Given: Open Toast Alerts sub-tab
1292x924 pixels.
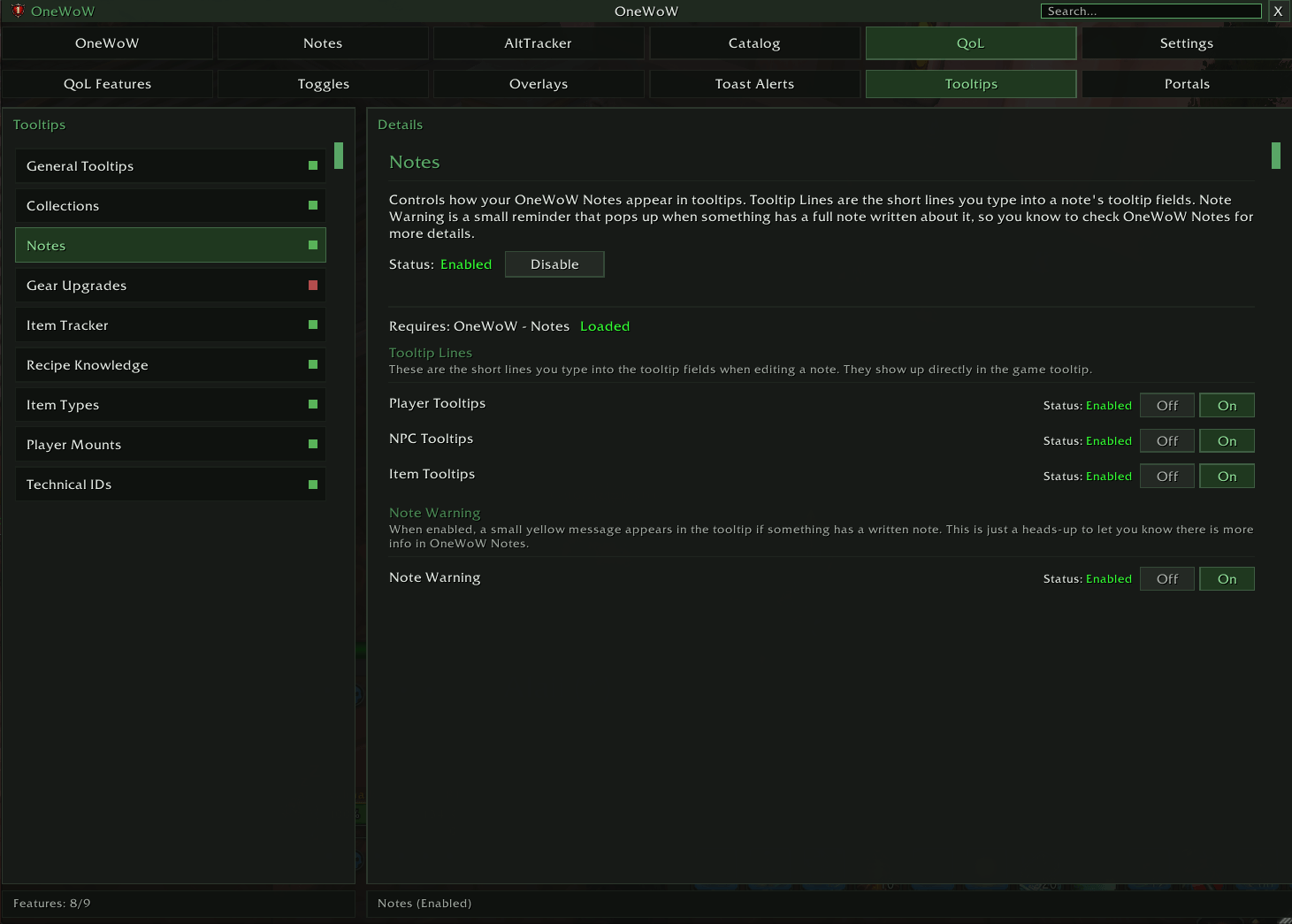Looking at the screenshot, I should [754, 83].
